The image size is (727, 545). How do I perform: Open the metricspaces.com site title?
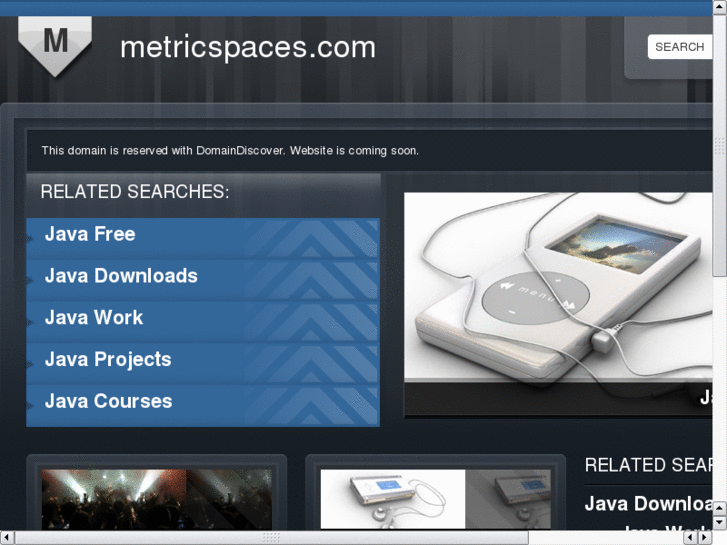(x=248, y=47)
